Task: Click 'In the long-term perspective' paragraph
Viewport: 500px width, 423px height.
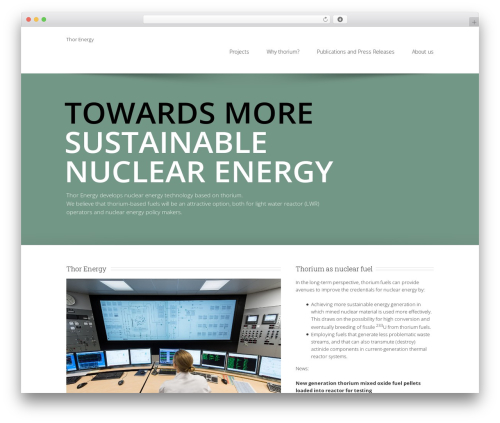Action: click(x=360, y=286)
